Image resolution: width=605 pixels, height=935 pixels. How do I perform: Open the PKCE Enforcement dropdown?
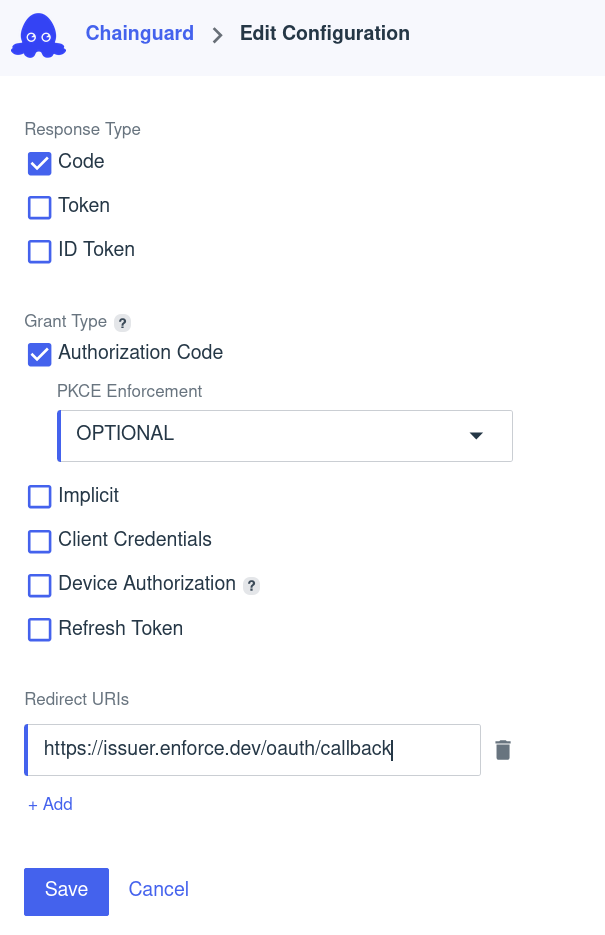pyautogui.click(x=285, y=435)
